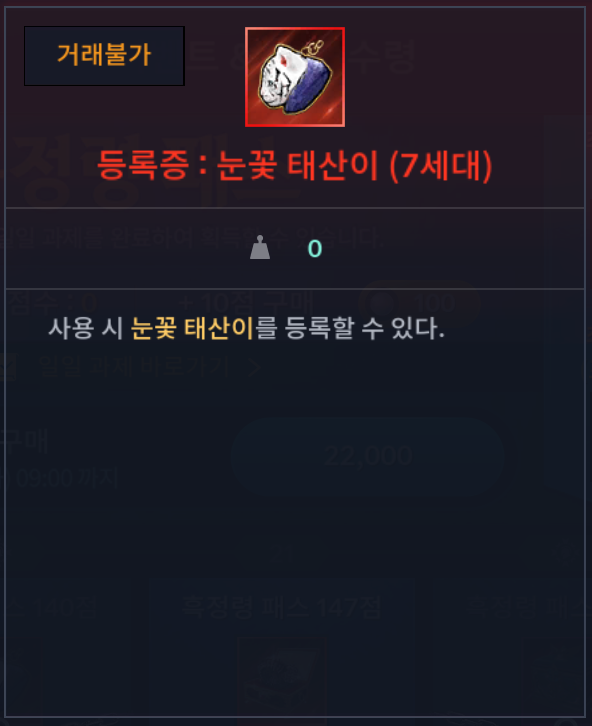
Task: Open the faded 일일 과제 바로가기 link
Action: click(x=134, y=367)
